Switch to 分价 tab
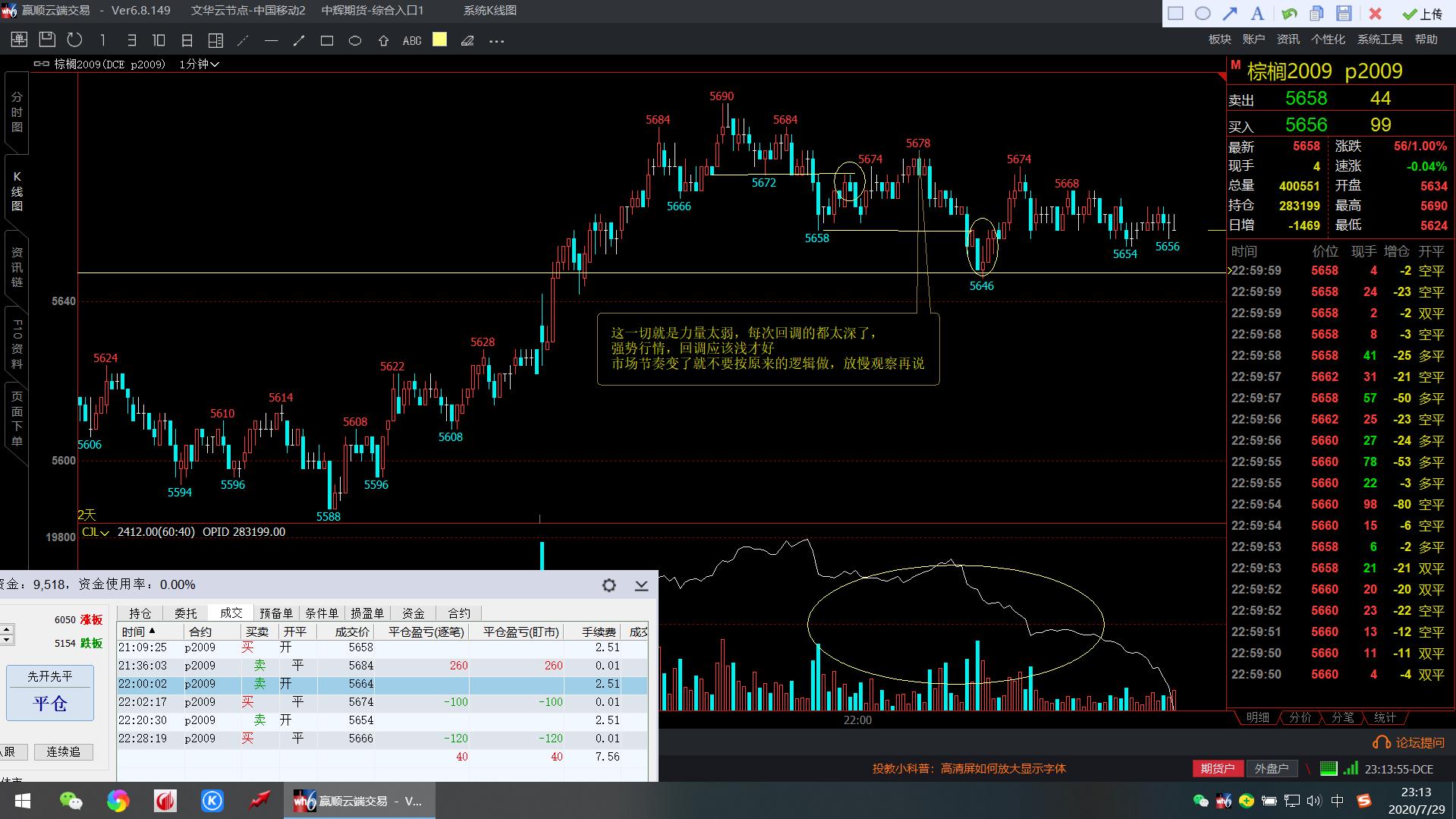The image size is (1456, 819). click(1300, 717)
